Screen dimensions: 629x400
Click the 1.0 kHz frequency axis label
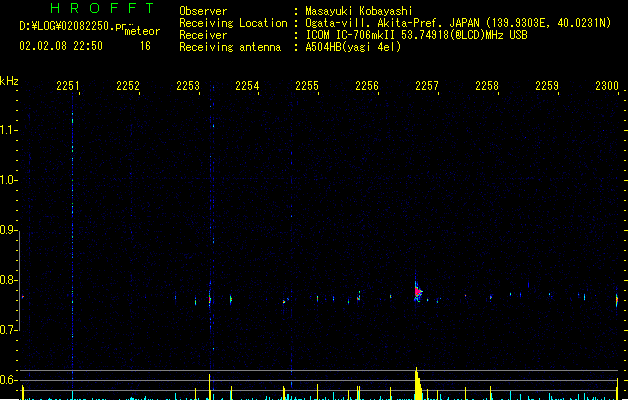pyautogui.click(x=8, y=180)
